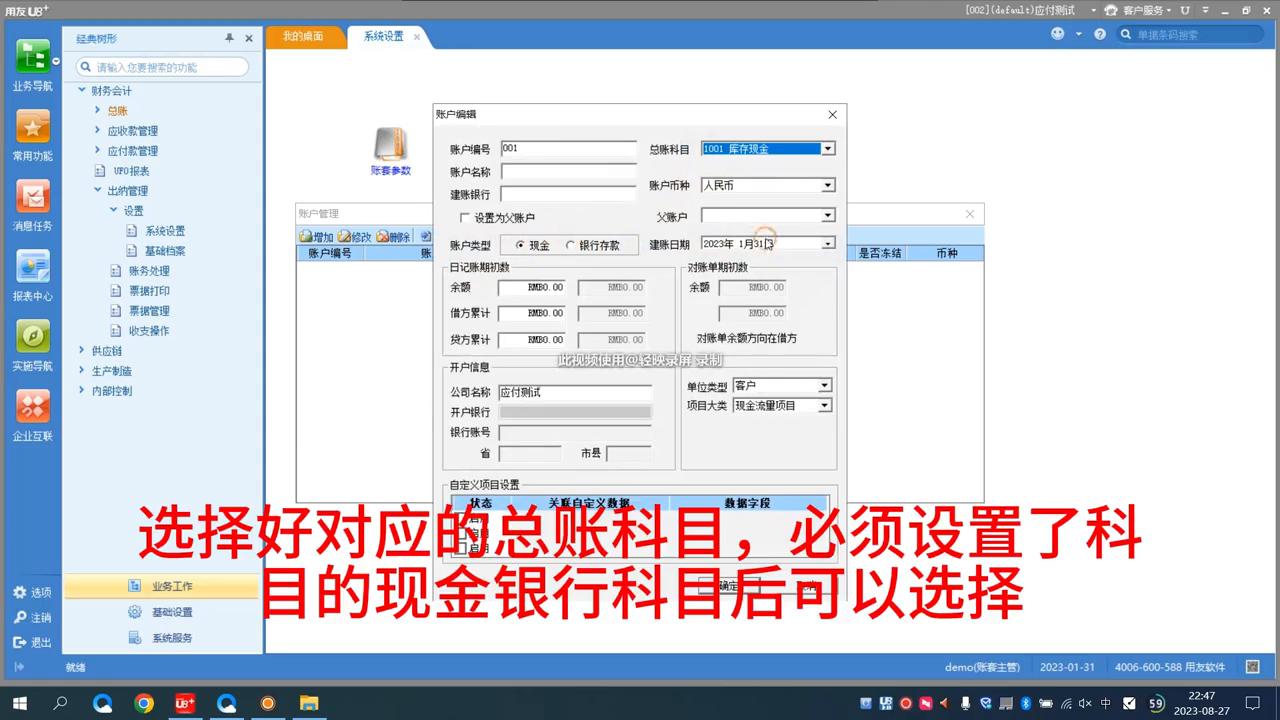Select the 银行存款 radio button

click(570, 245)
